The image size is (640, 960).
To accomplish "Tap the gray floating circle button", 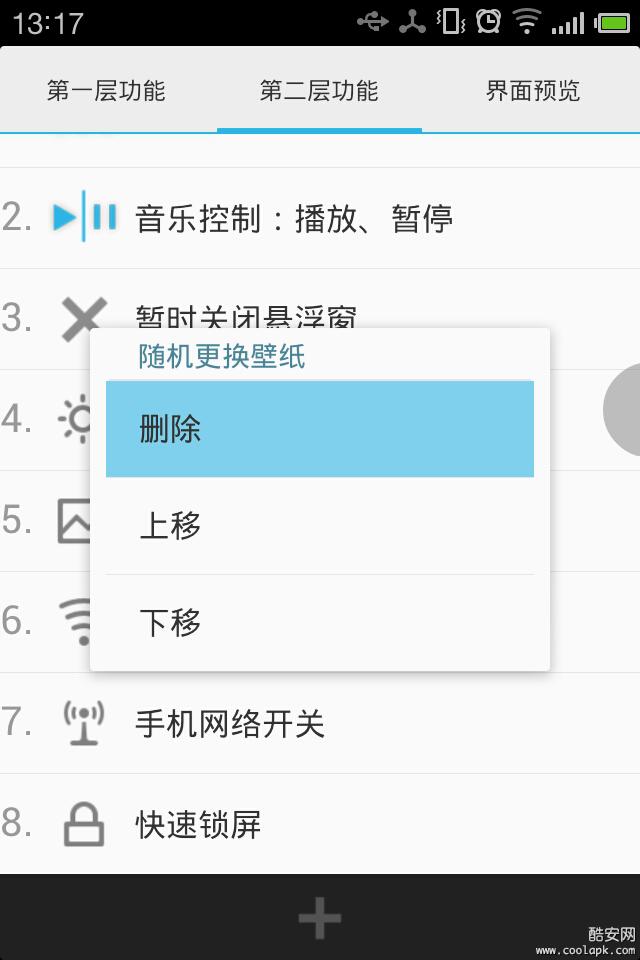I will pos(624,409).
